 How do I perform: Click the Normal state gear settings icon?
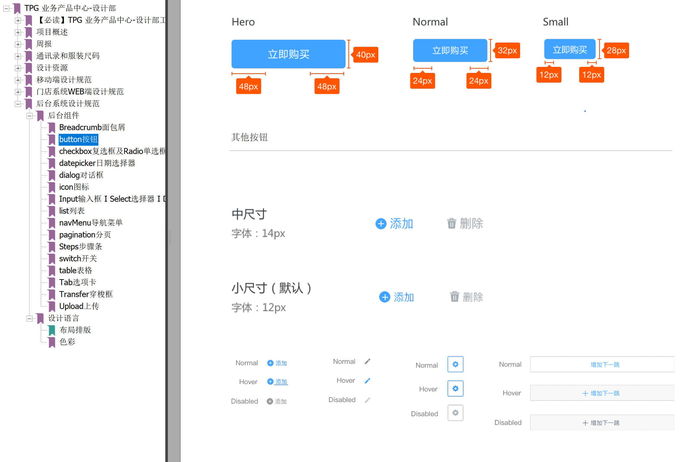[455, 365]
